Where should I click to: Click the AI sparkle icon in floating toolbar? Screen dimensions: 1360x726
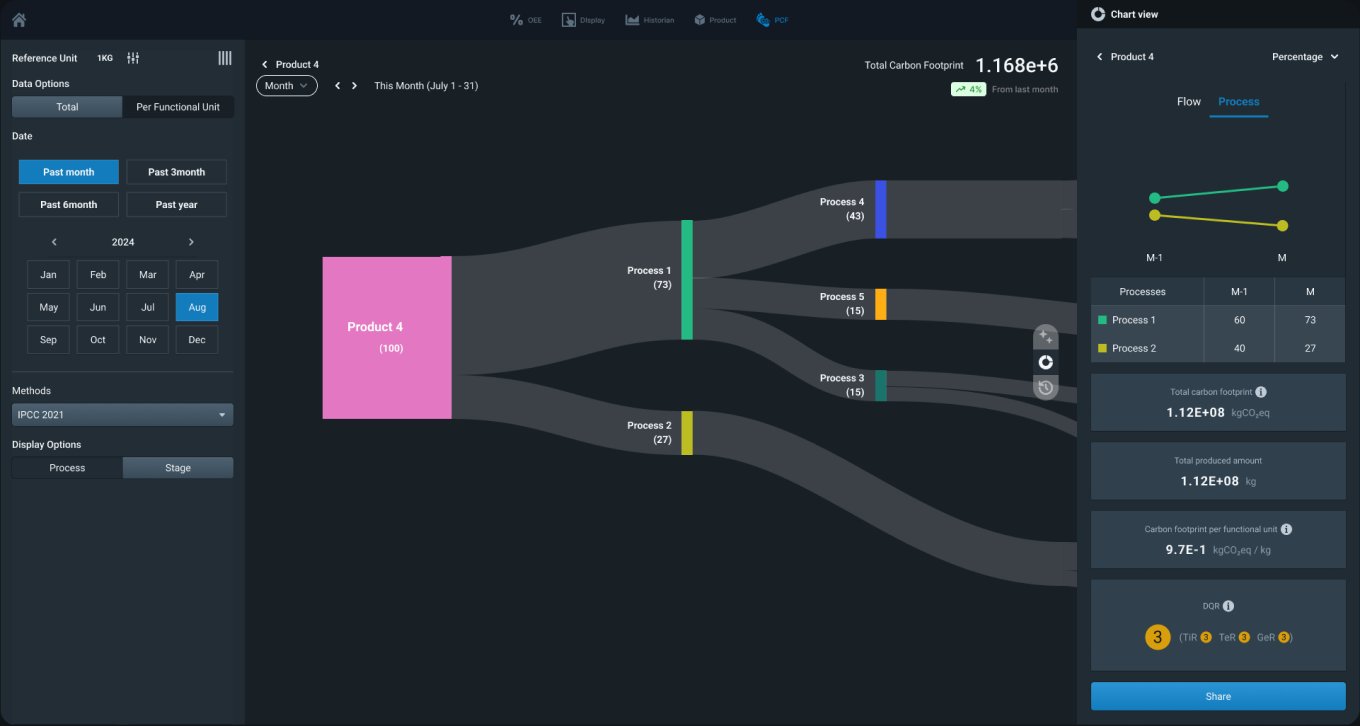(1046, 337)
